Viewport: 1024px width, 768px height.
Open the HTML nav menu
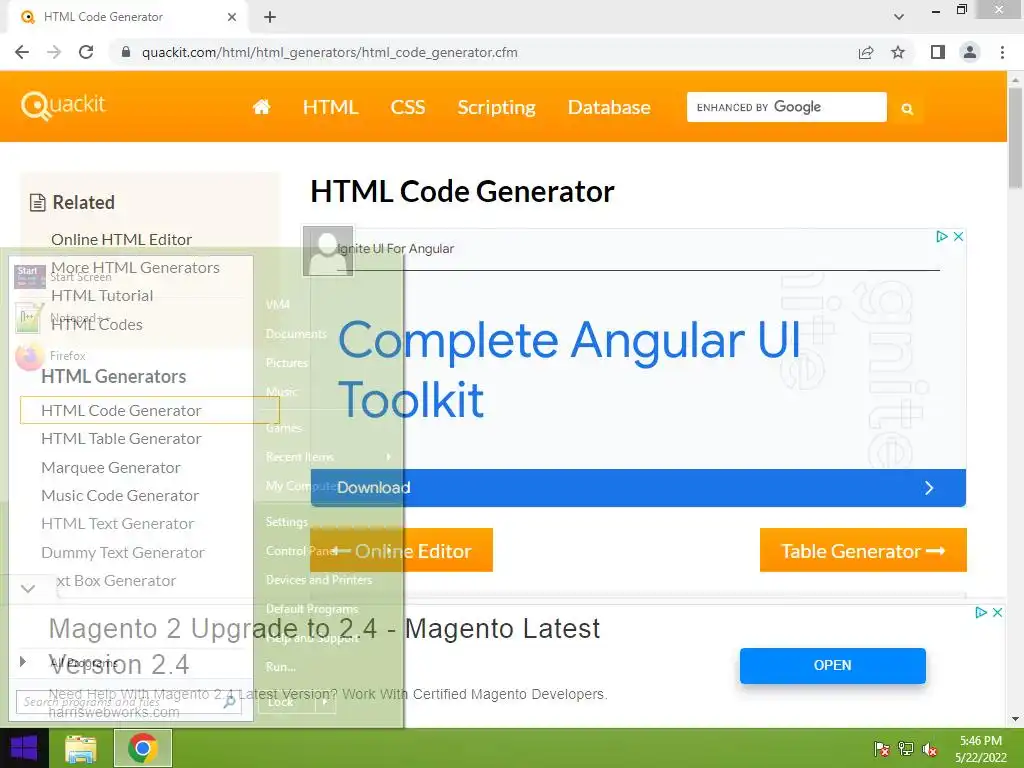[330, 107]
